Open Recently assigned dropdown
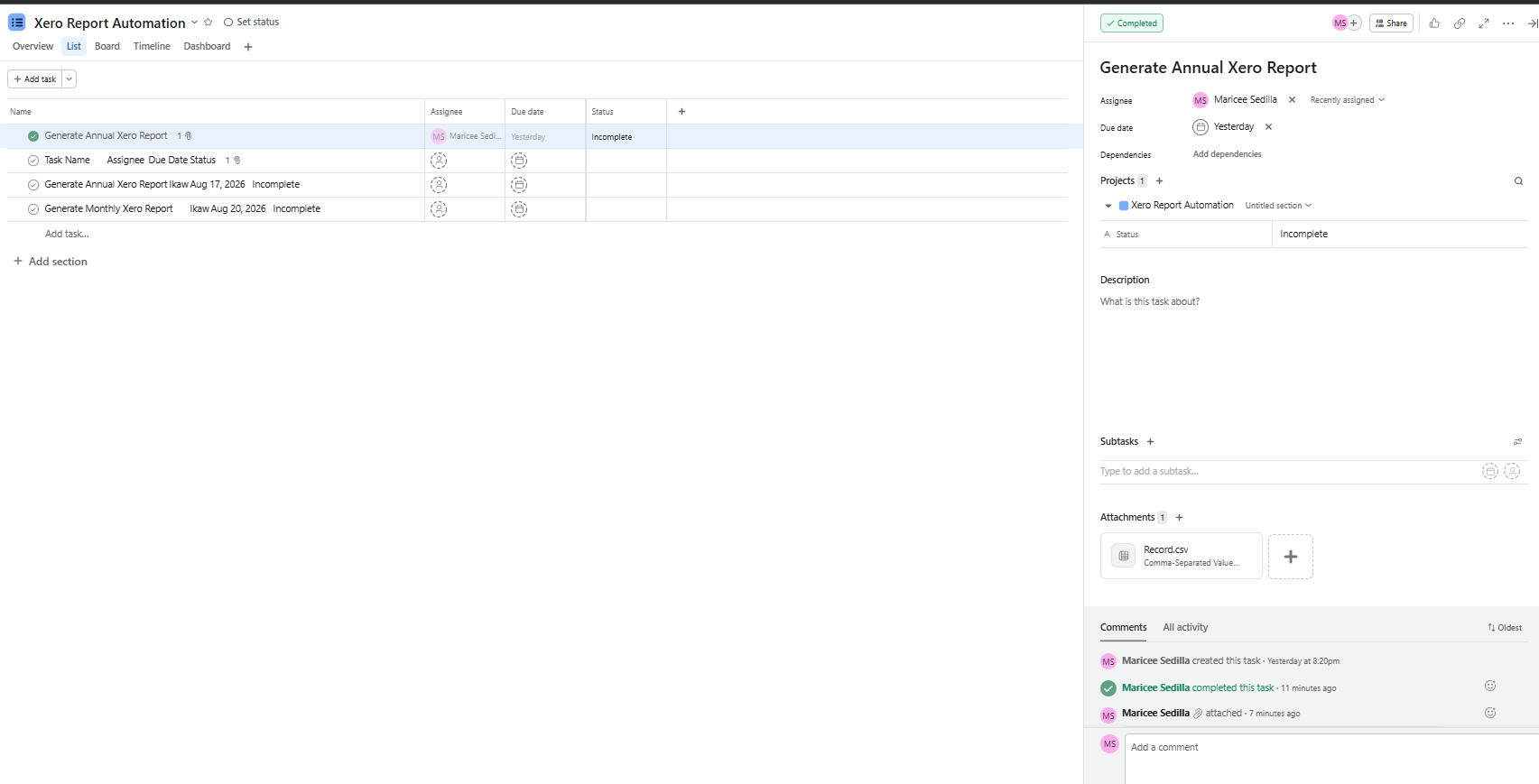The image size is (1539, 784). (1347, 100)
